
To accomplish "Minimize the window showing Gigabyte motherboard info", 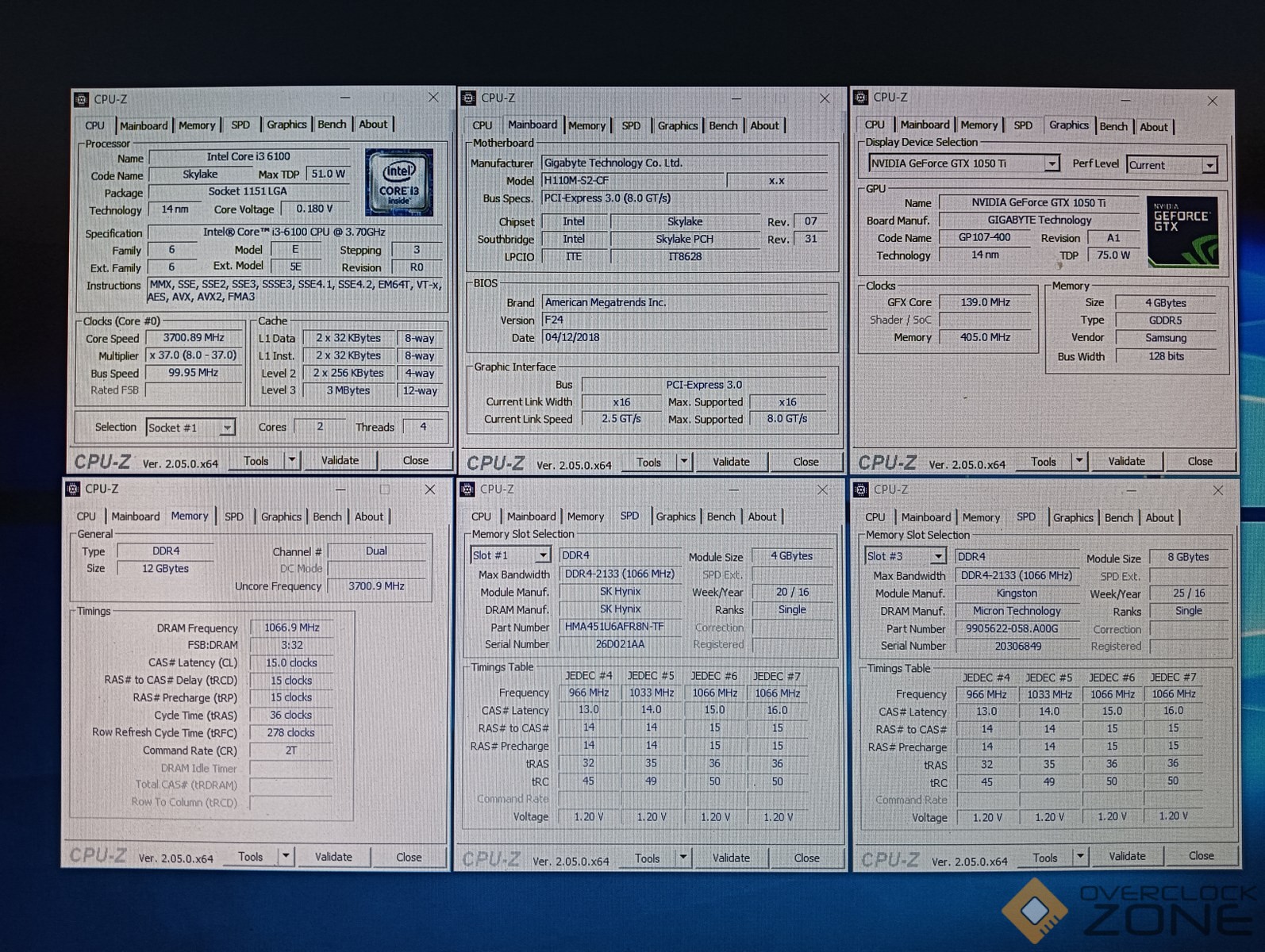I will click(x=736, y=98).
